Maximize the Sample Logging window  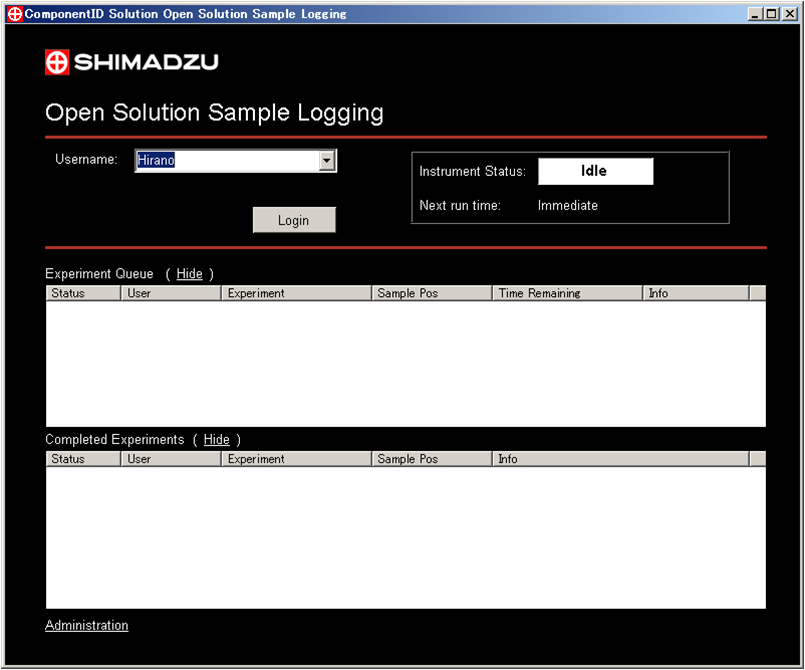772,14
